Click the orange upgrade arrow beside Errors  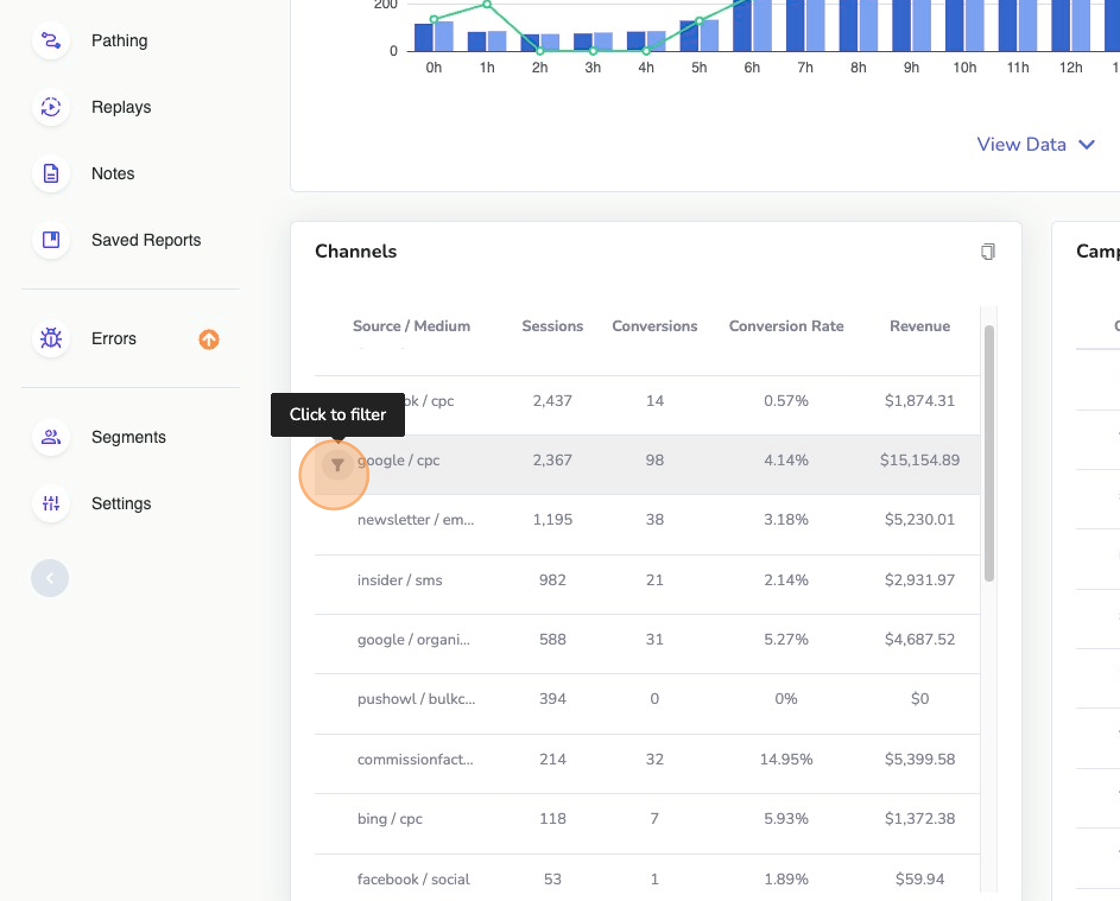pos(209,340)
